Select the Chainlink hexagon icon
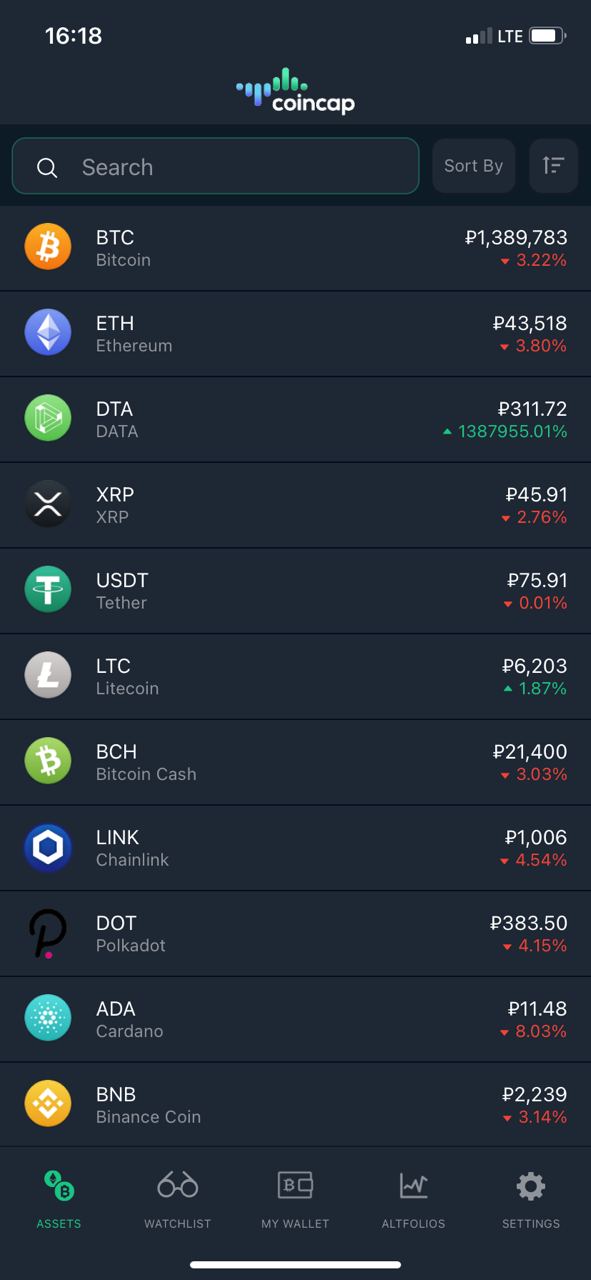 (48, 847)
